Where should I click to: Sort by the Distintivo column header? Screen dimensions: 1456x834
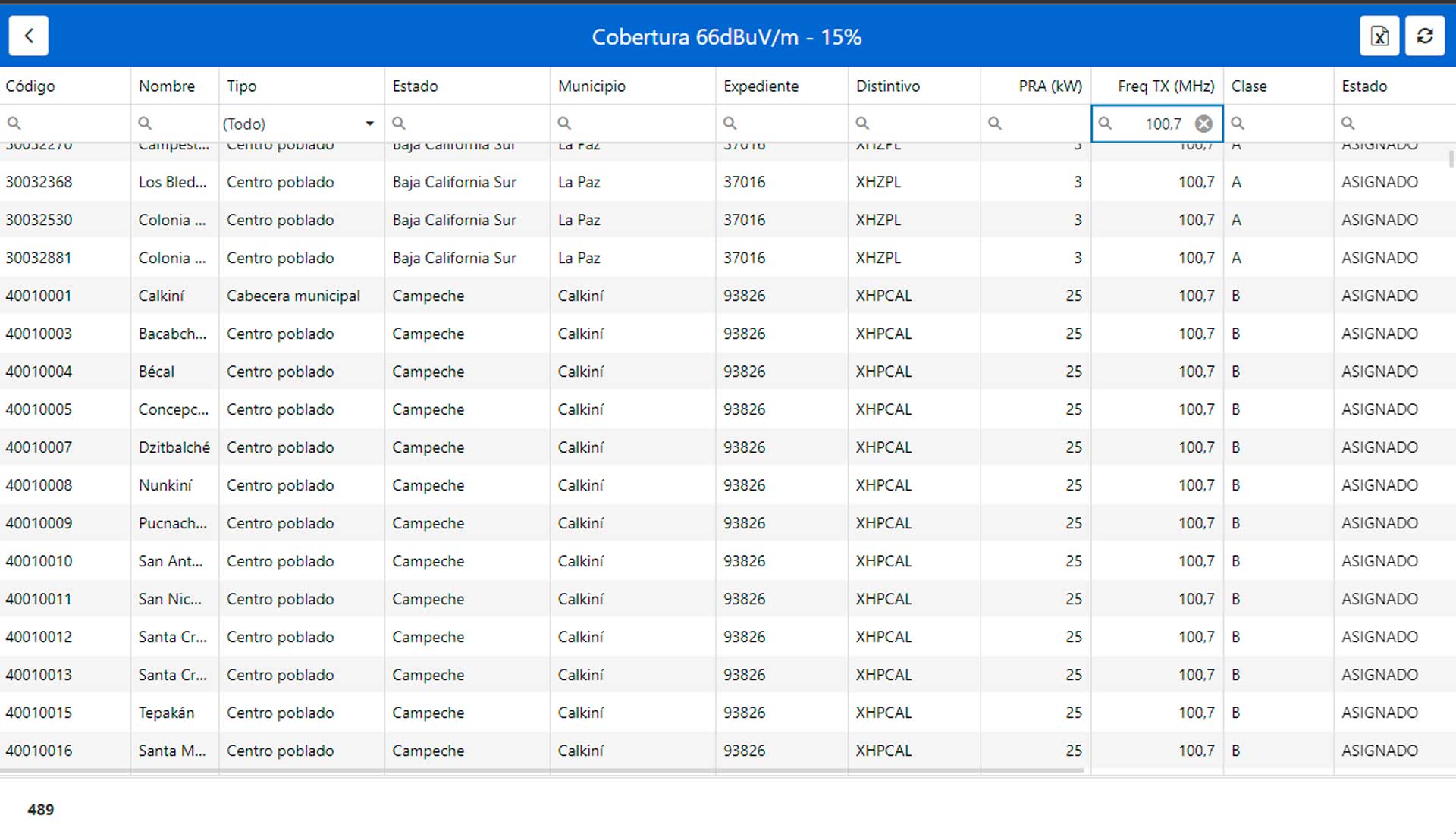[x=914, y=86]
